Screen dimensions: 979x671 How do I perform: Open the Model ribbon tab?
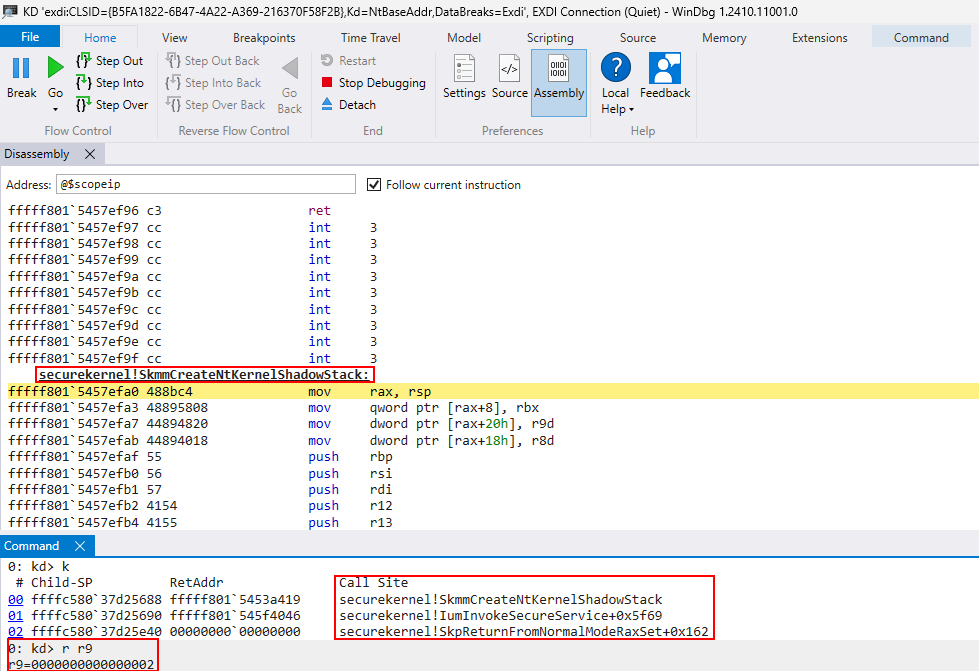(464, 37)
